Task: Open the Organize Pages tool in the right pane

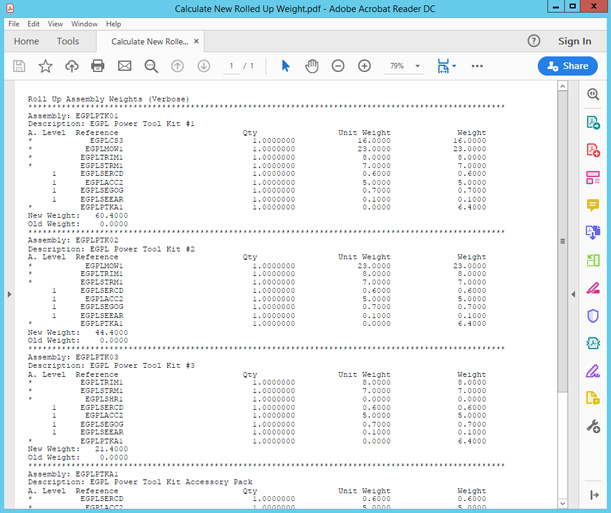Action: tap(593, 260)
